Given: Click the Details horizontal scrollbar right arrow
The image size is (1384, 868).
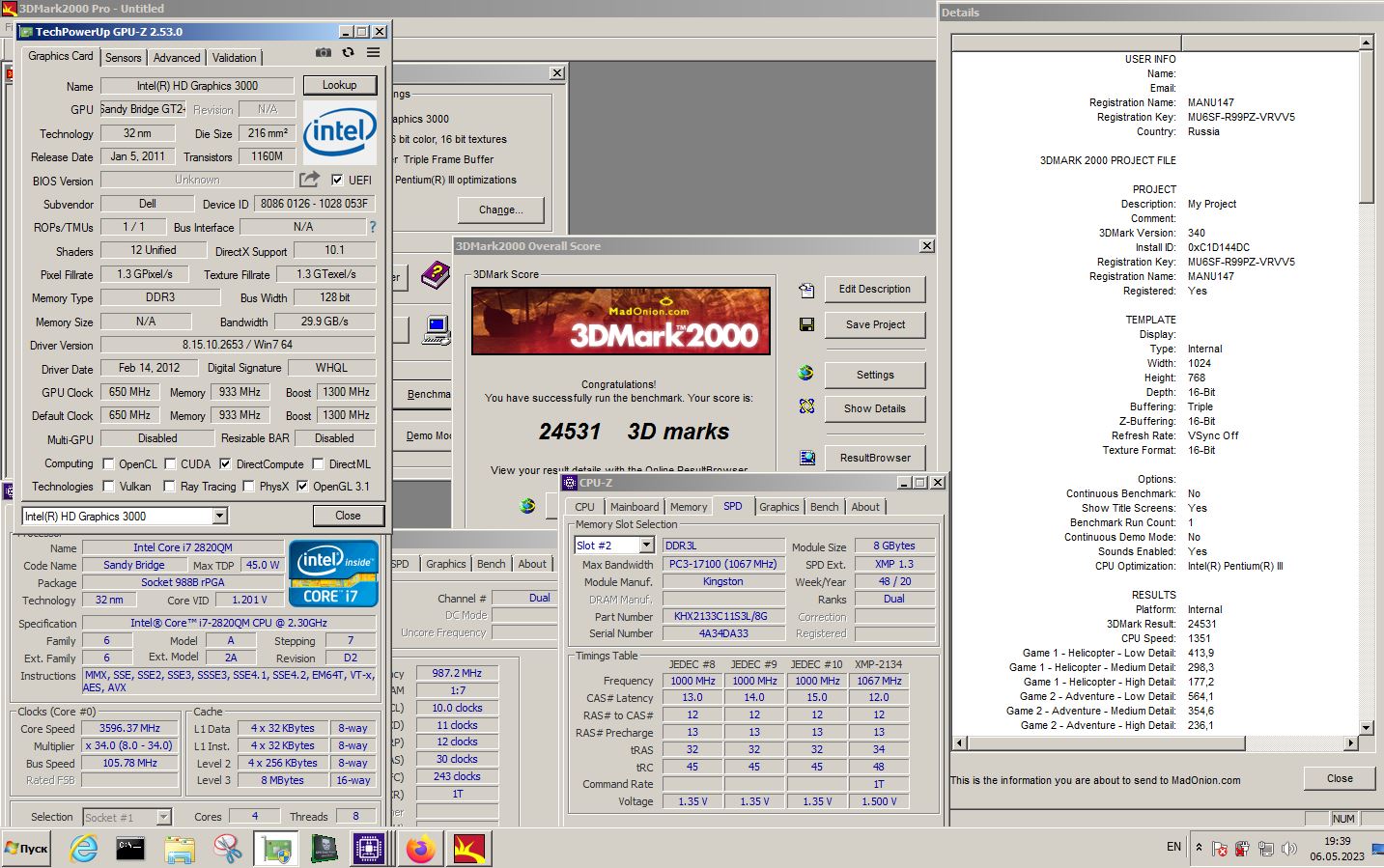Looking at the screenshot, I should pyautogui.click(x=1351, y=742).
